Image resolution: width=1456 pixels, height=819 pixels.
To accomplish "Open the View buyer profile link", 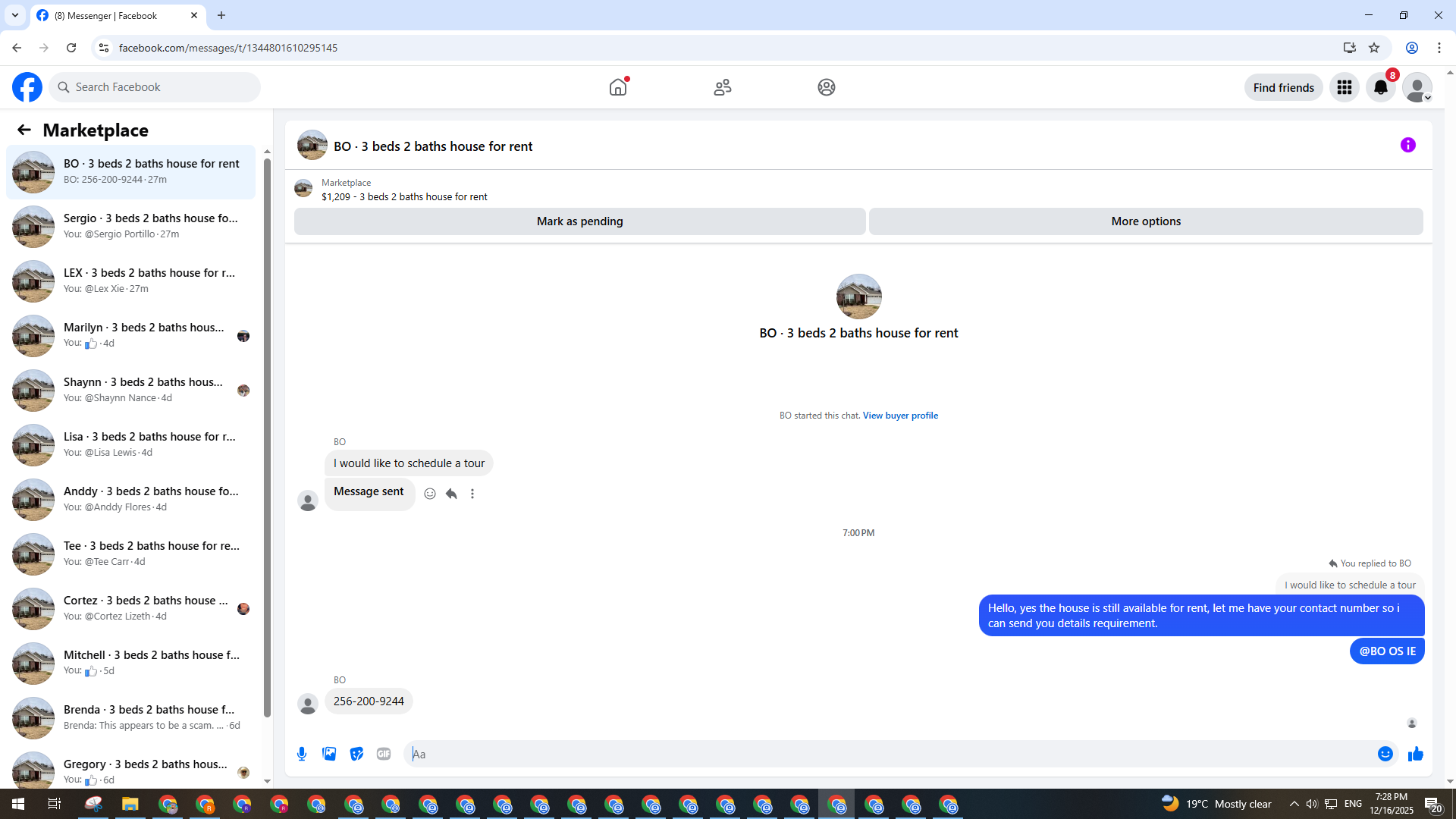I will (x=900, y=416).
